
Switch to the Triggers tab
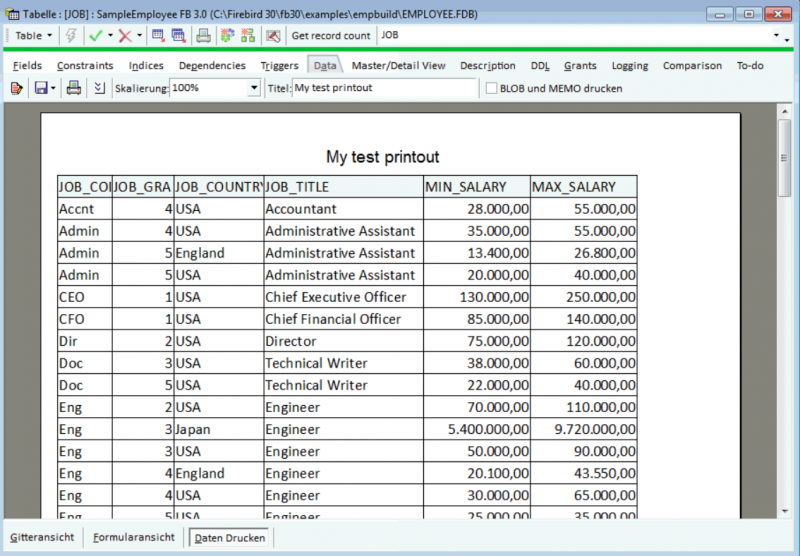tap(280, 65)
